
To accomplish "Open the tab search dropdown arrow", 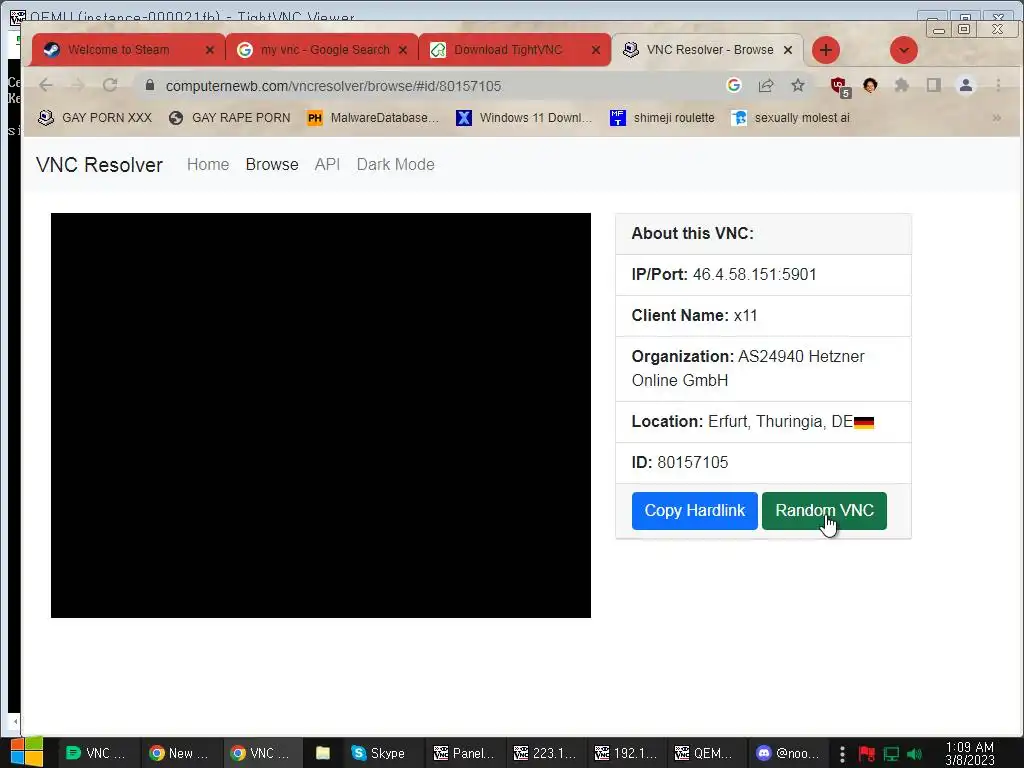I will (904, 50).
